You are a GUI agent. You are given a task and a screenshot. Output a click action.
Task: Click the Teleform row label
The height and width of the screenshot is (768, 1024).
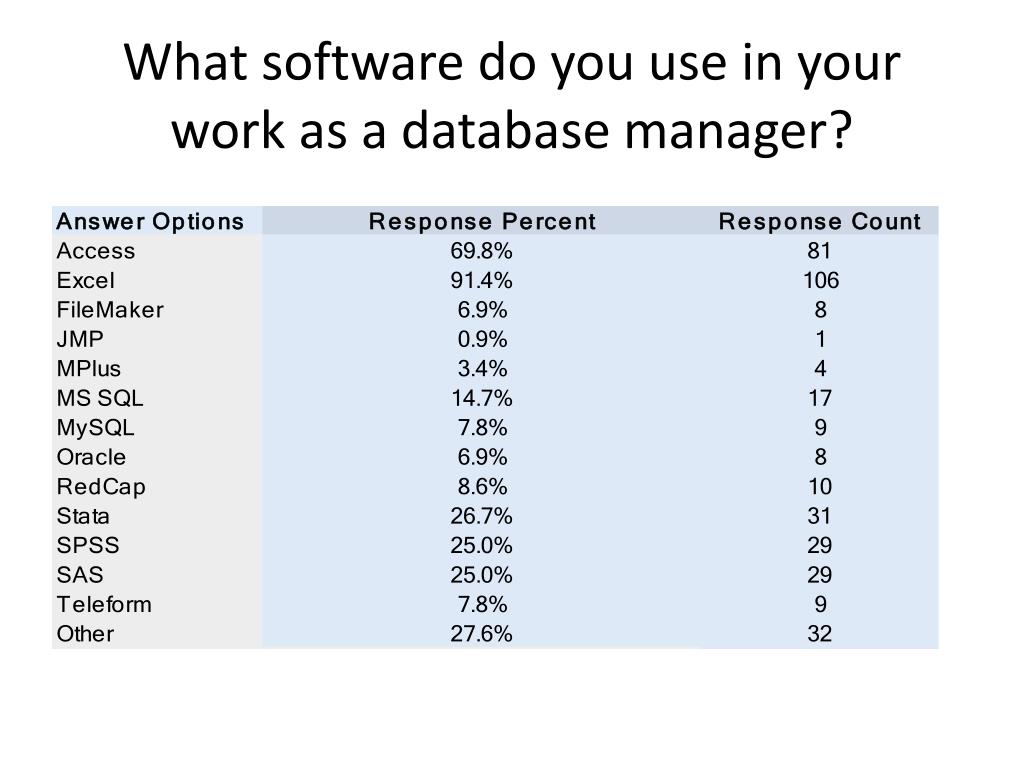[104, 604]
